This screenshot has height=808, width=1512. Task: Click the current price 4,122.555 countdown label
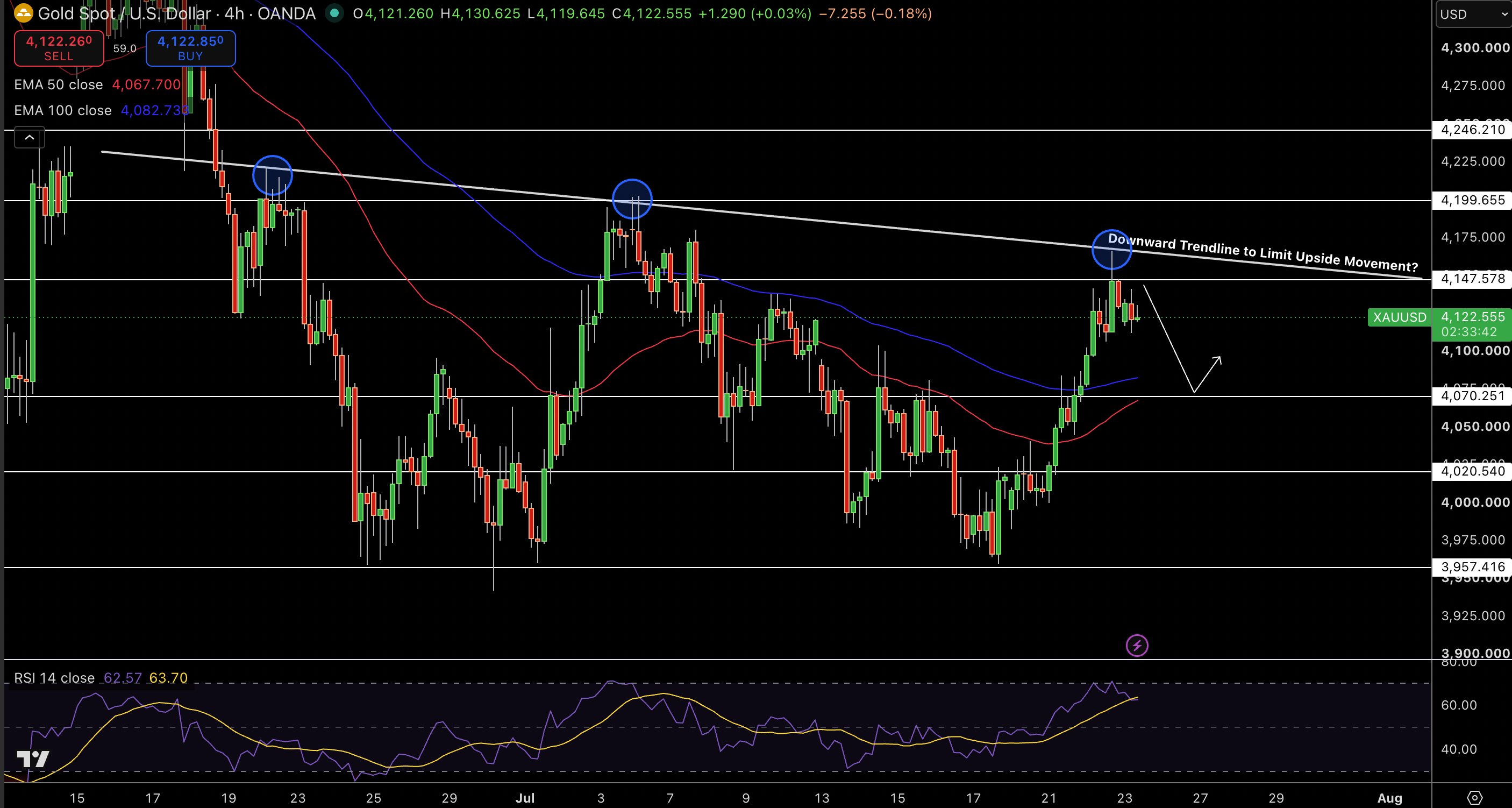coord(1472,324)
